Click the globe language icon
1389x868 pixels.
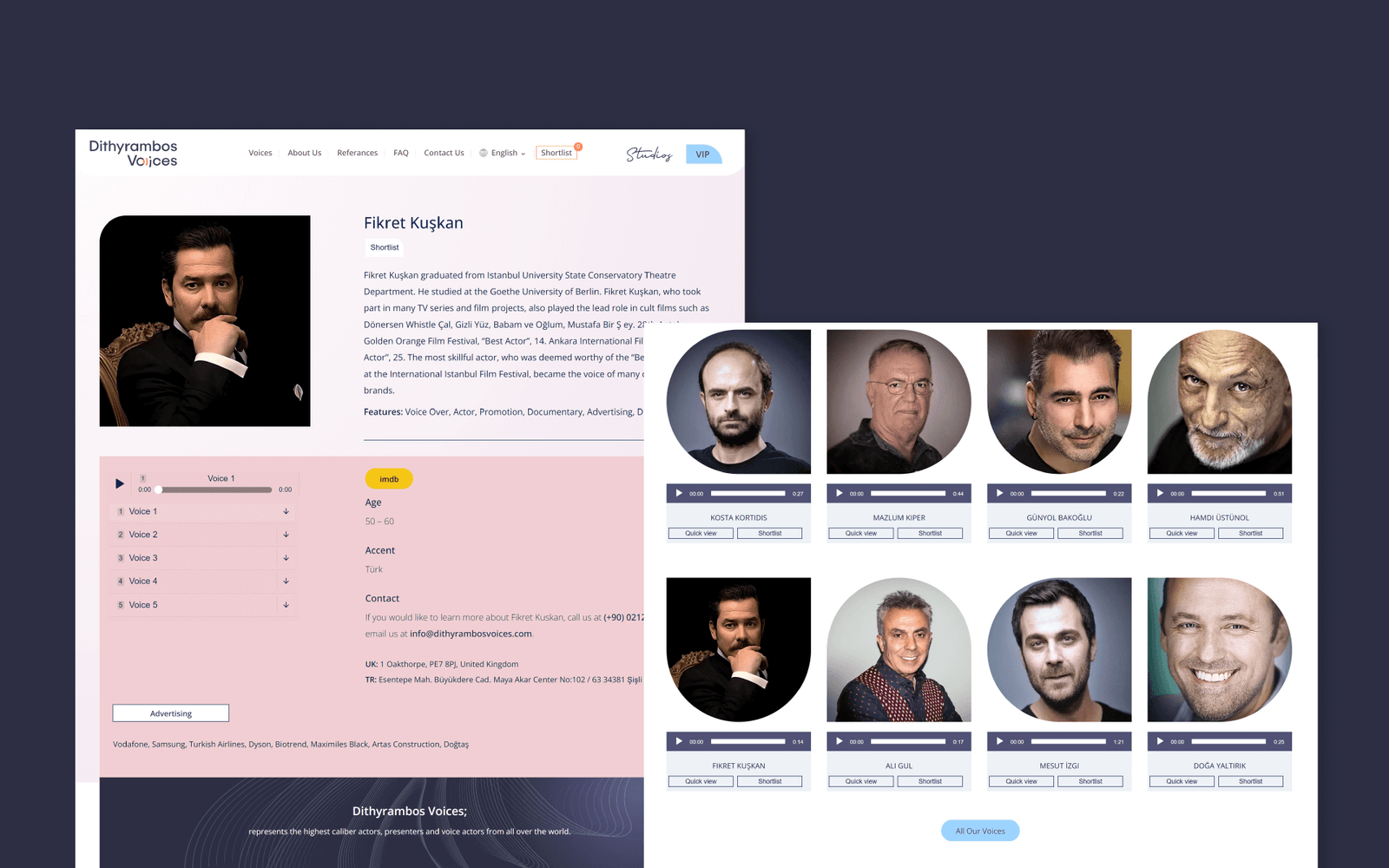coord(484,153)
